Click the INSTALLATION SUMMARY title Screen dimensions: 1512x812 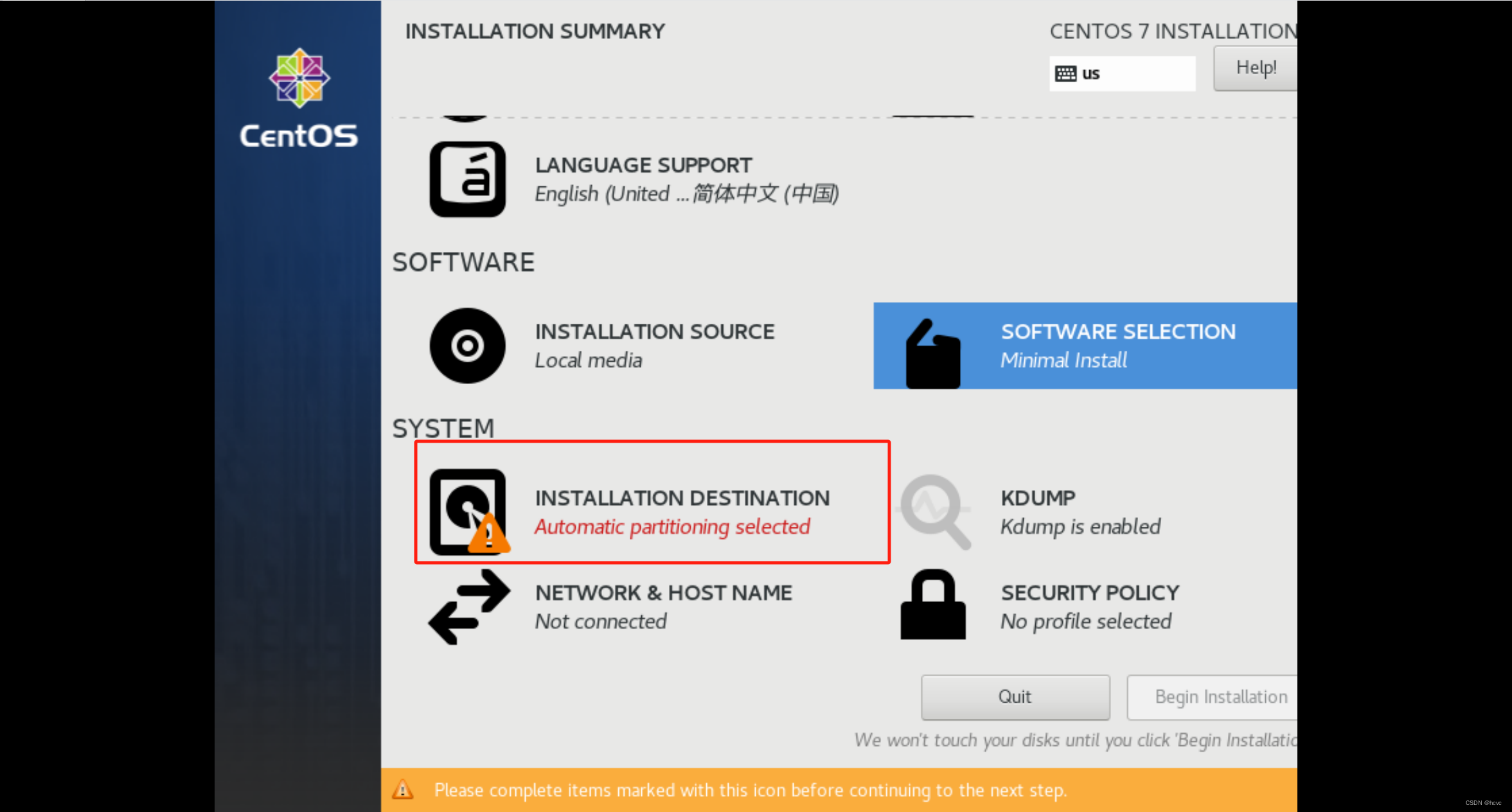pyautogui.click(x=535, y=31)
